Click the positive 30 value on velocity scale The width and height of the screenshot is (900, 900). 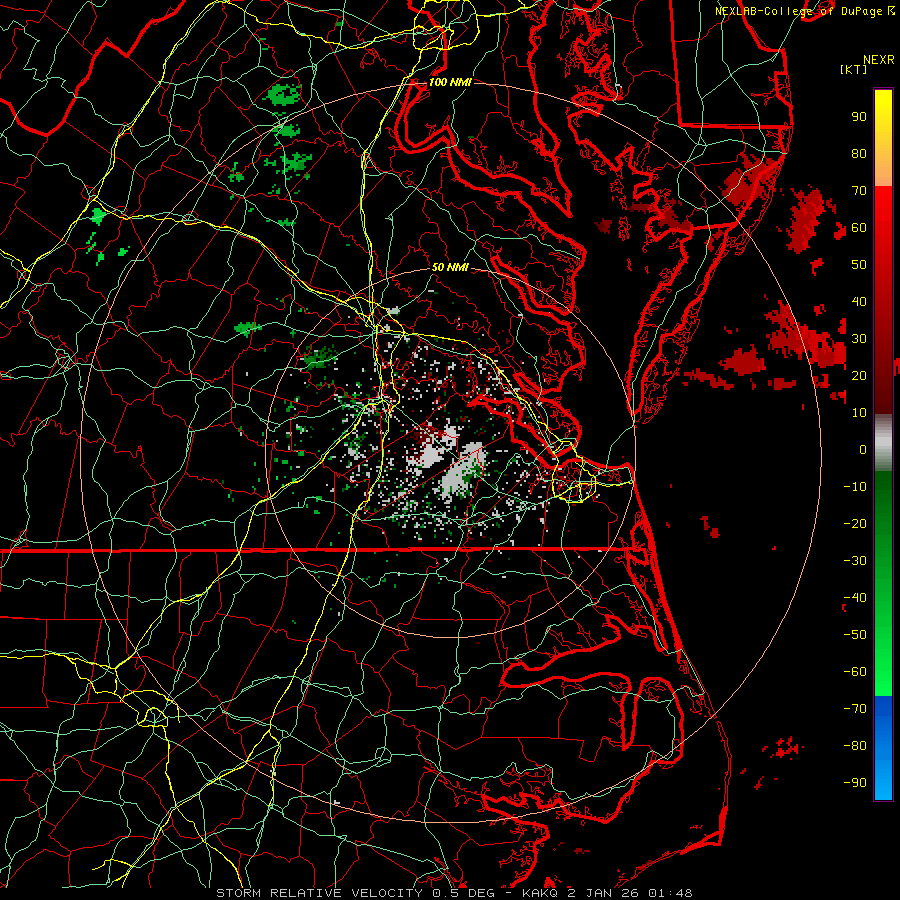pos(859,339)
